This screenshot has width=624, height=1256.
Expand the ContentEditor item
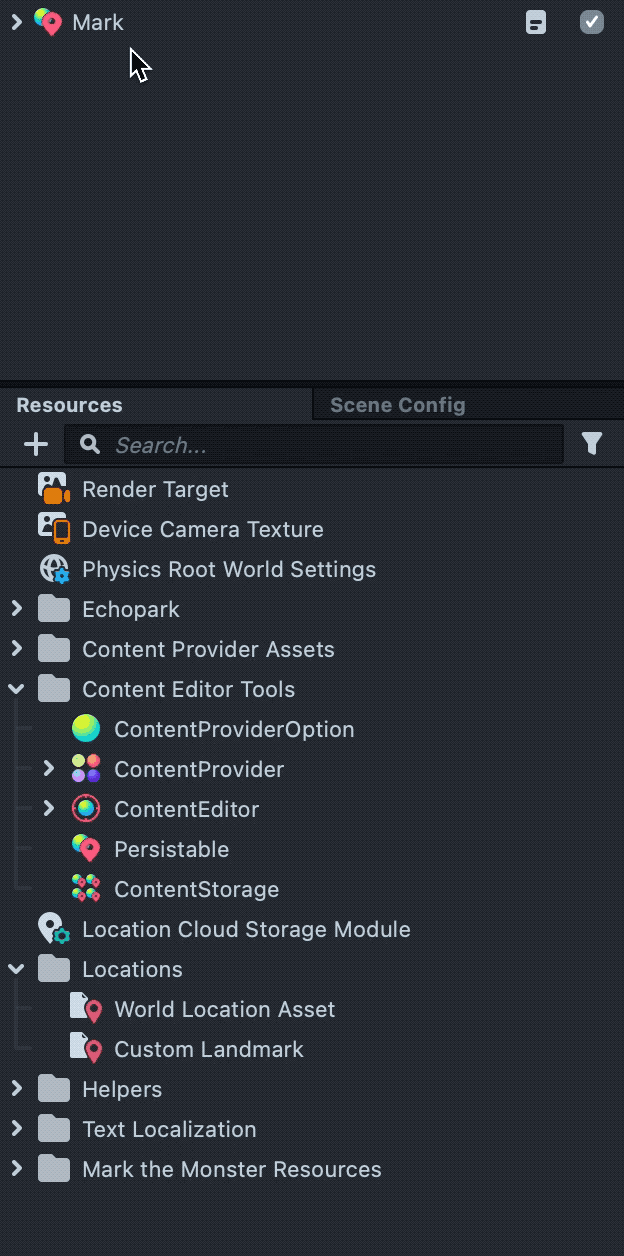pos(48,809)
